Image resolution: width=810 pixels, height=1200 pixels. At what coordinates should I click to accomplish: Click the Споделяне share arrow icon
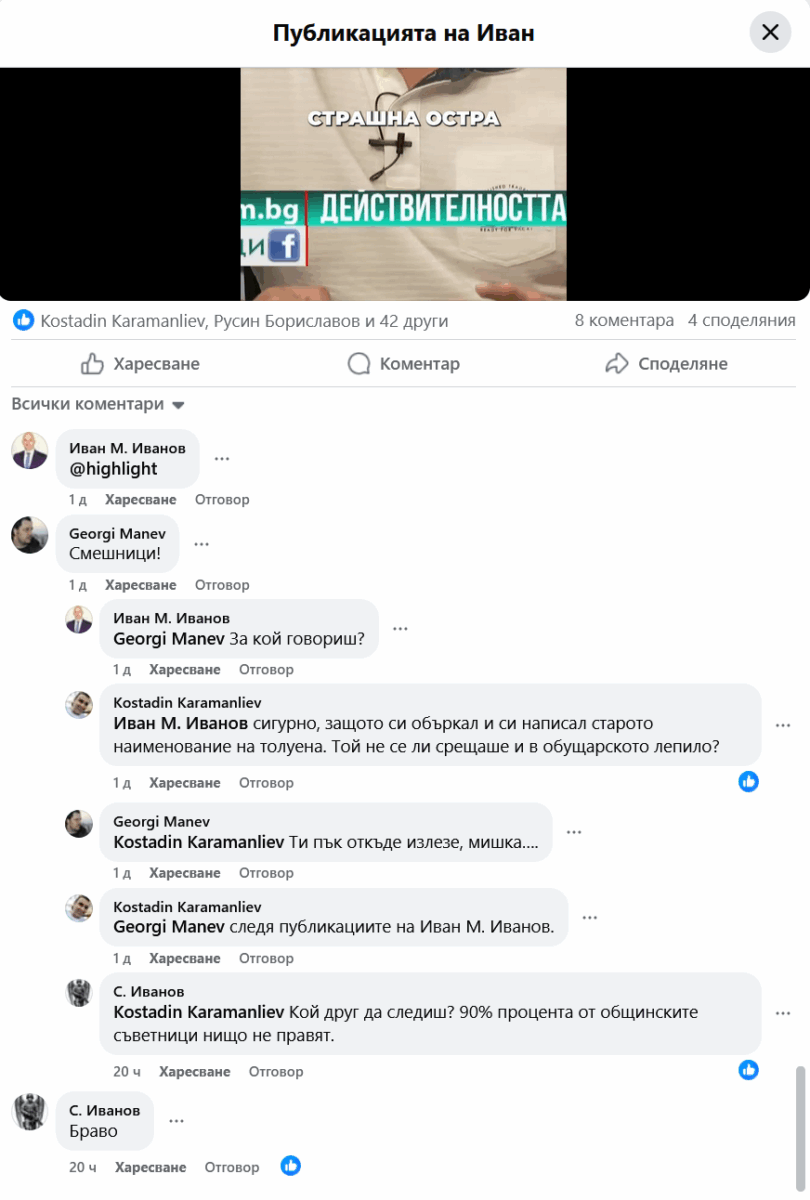point(617,364)
